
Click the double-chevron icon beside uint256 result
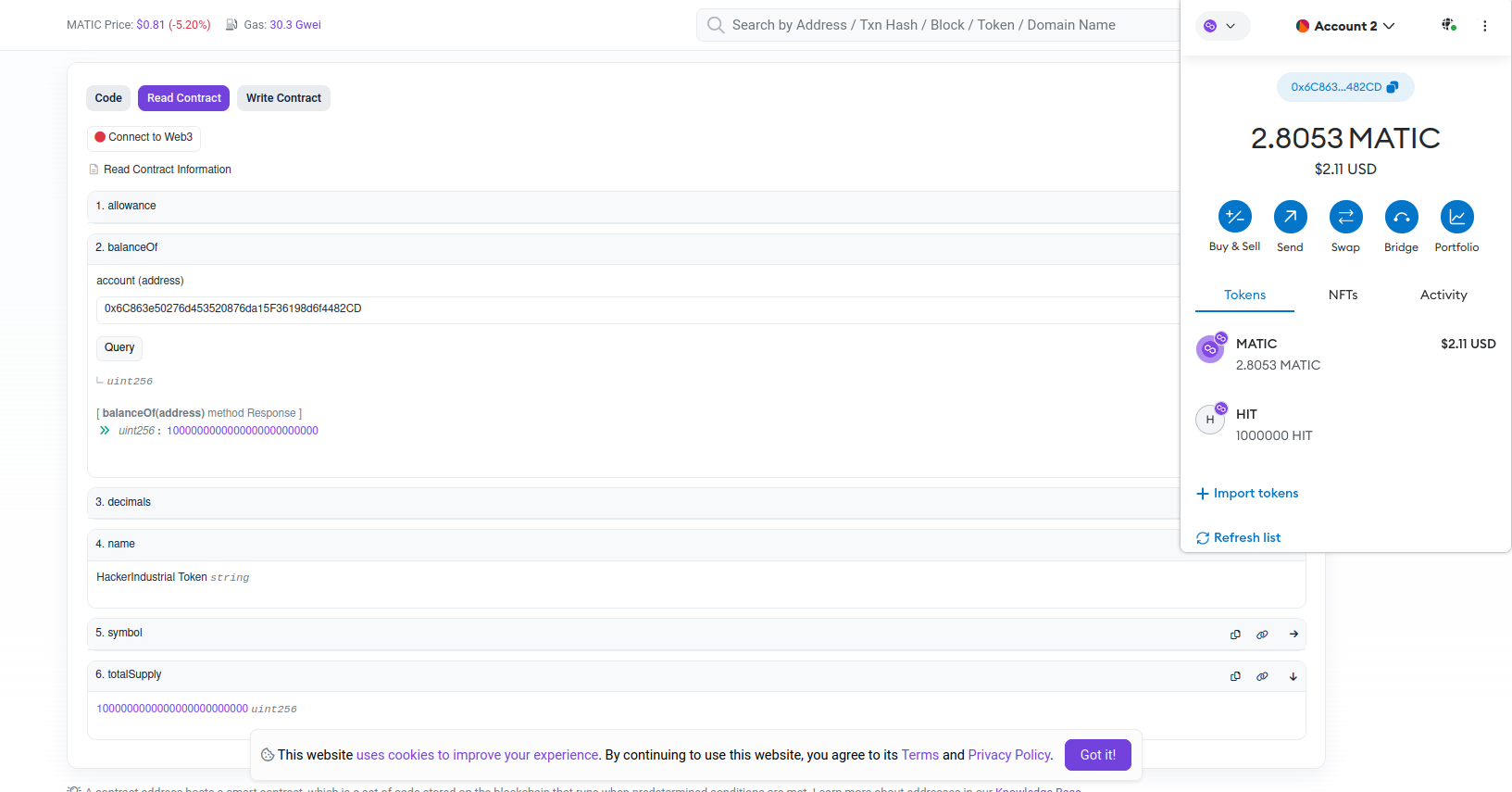(105, 431)
